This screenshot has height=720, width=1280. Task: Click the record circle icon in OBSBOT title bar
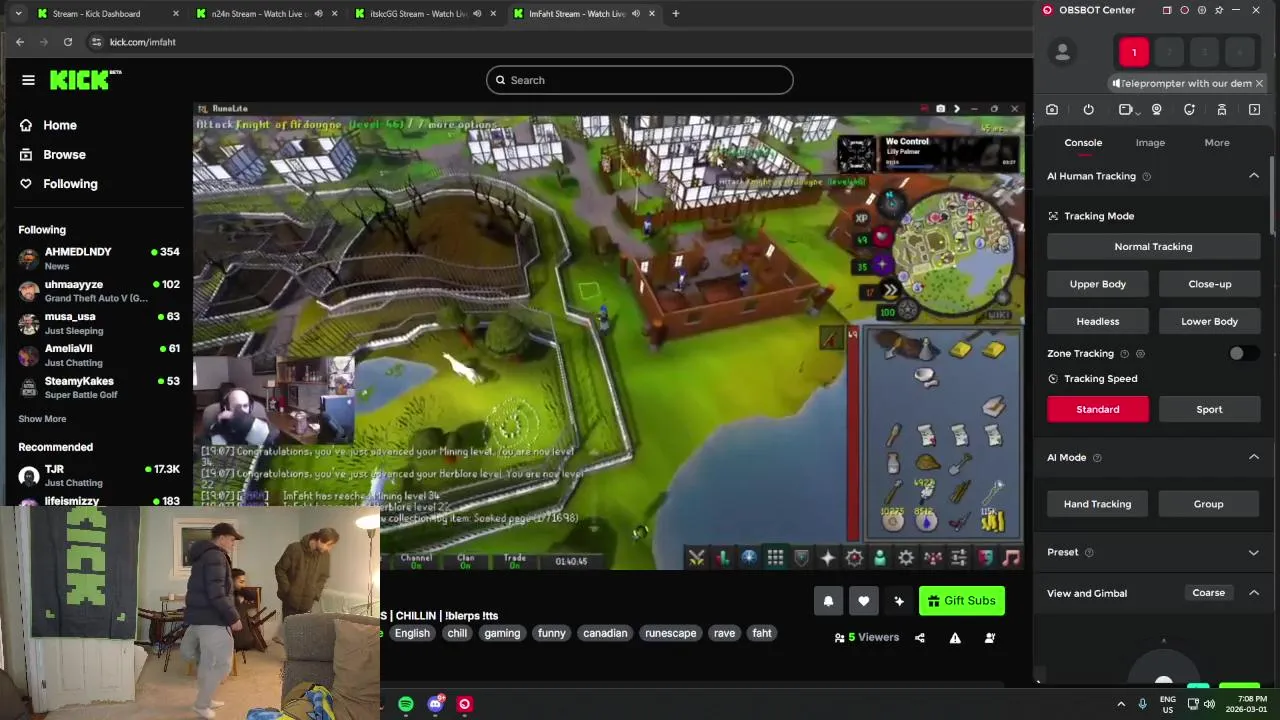pyautogui.click(x=1184, y=10)
